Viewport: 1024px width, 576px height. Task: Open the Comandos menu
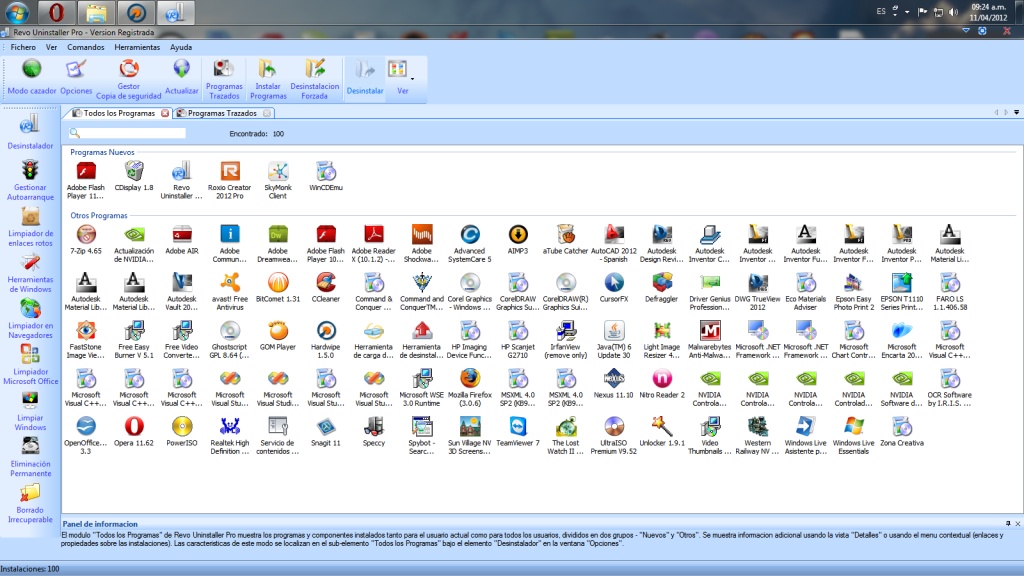click(86, 47)
